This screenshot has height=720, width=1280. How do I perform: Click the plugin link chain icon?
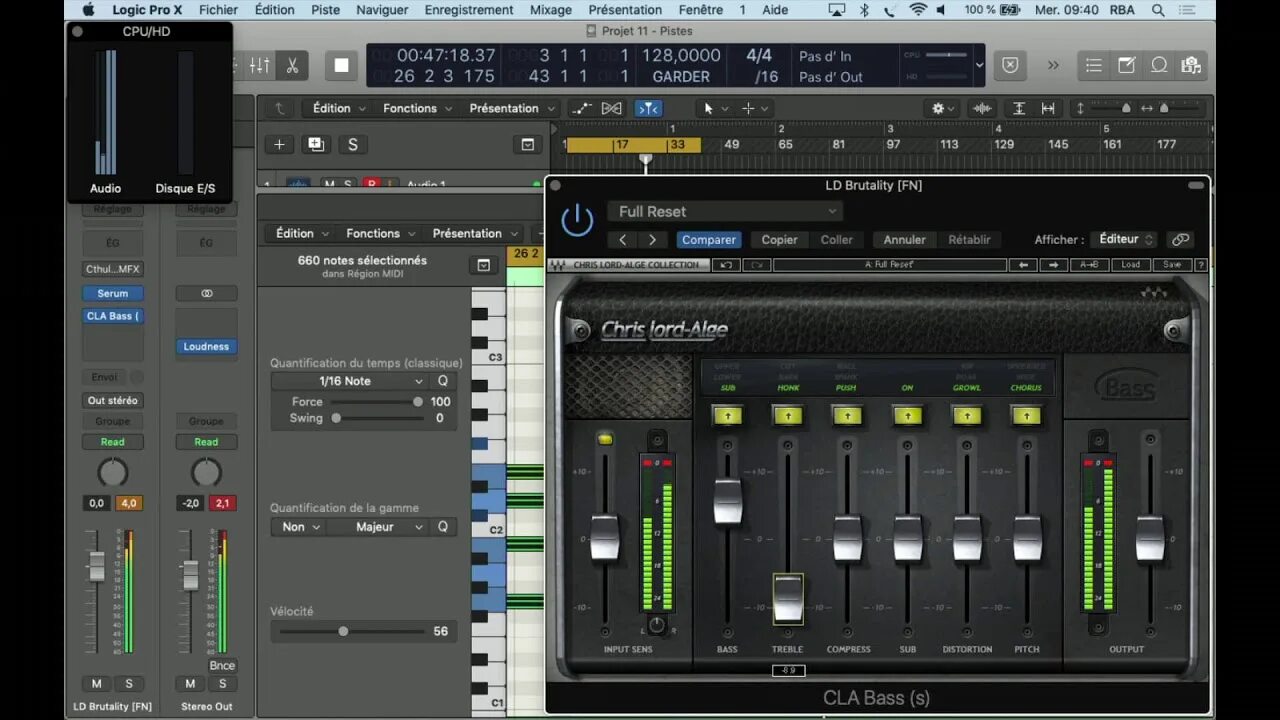[1180, 240]
